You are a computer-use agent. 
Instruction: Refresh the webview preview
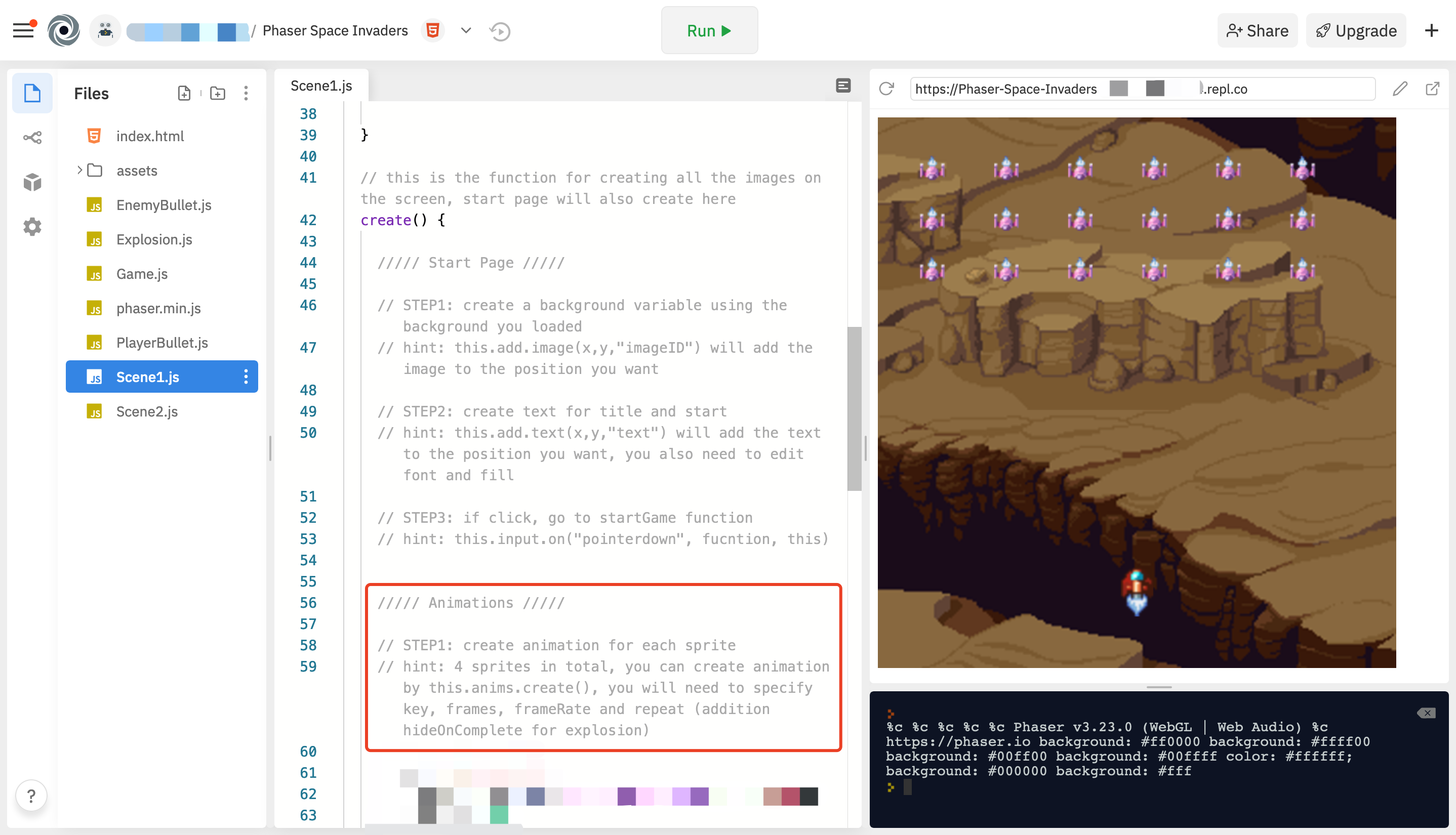pos(886,89)
